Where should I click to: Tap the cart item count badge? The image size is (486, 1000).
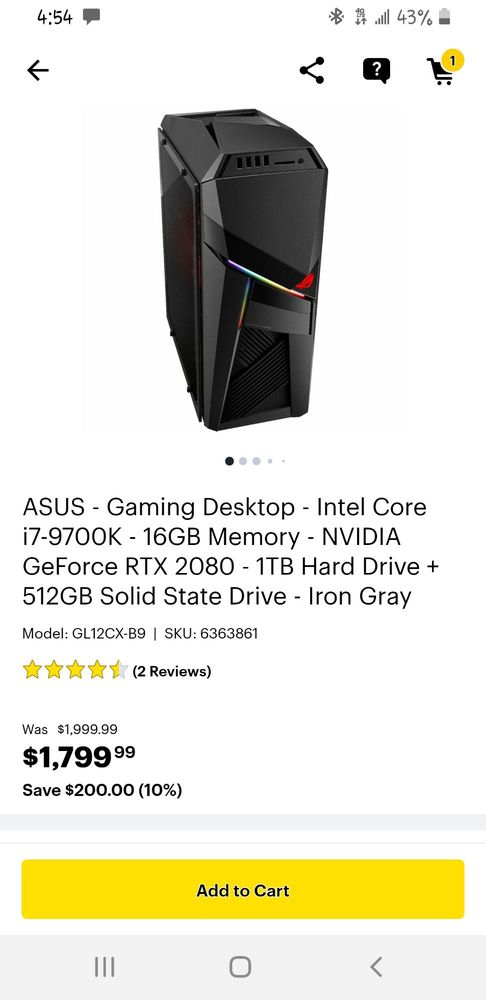click(x=452, y=61)
